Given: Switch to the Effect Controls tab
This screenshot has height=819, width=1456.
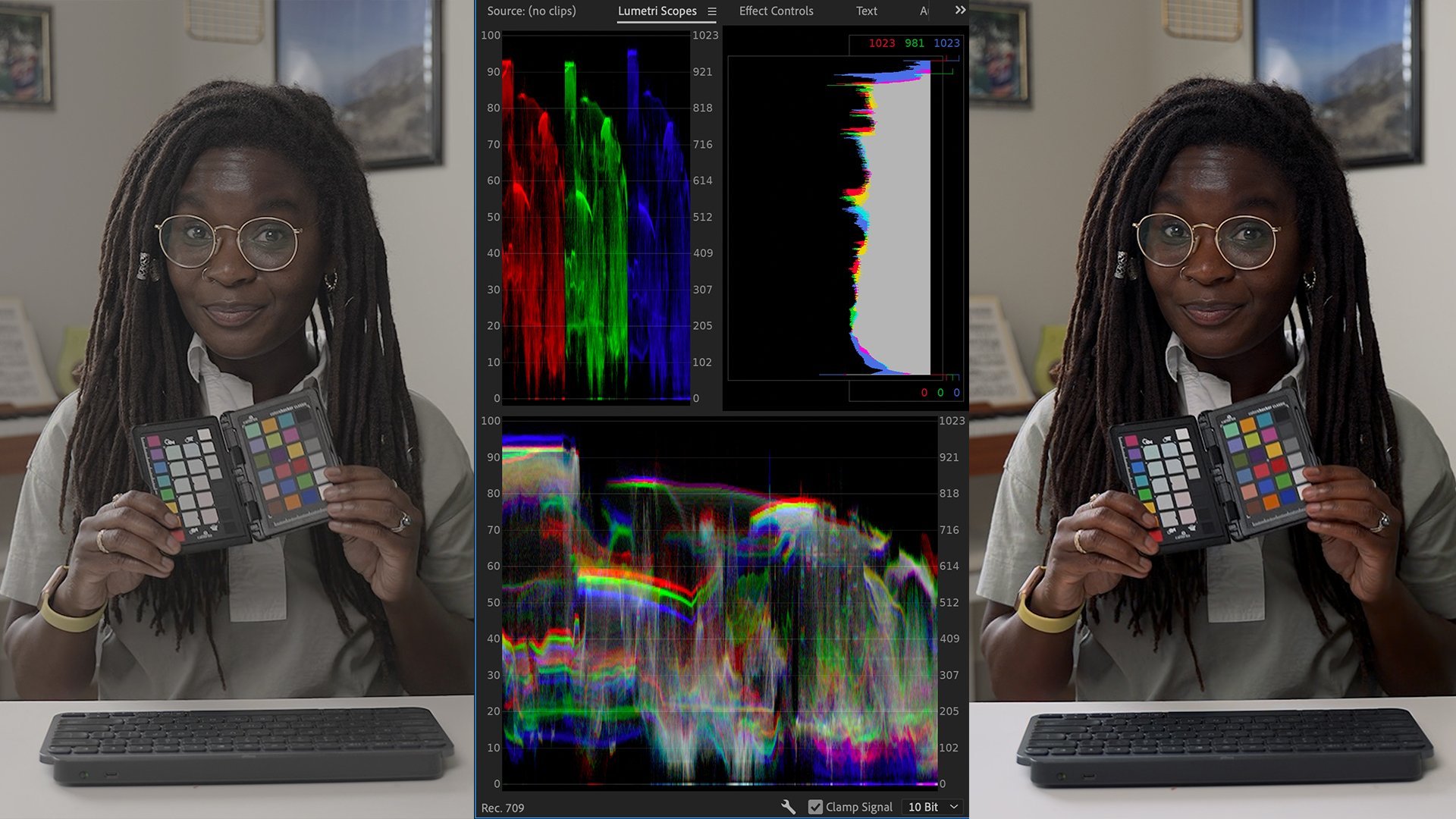Looking at the screenshot, I should 776,11.
